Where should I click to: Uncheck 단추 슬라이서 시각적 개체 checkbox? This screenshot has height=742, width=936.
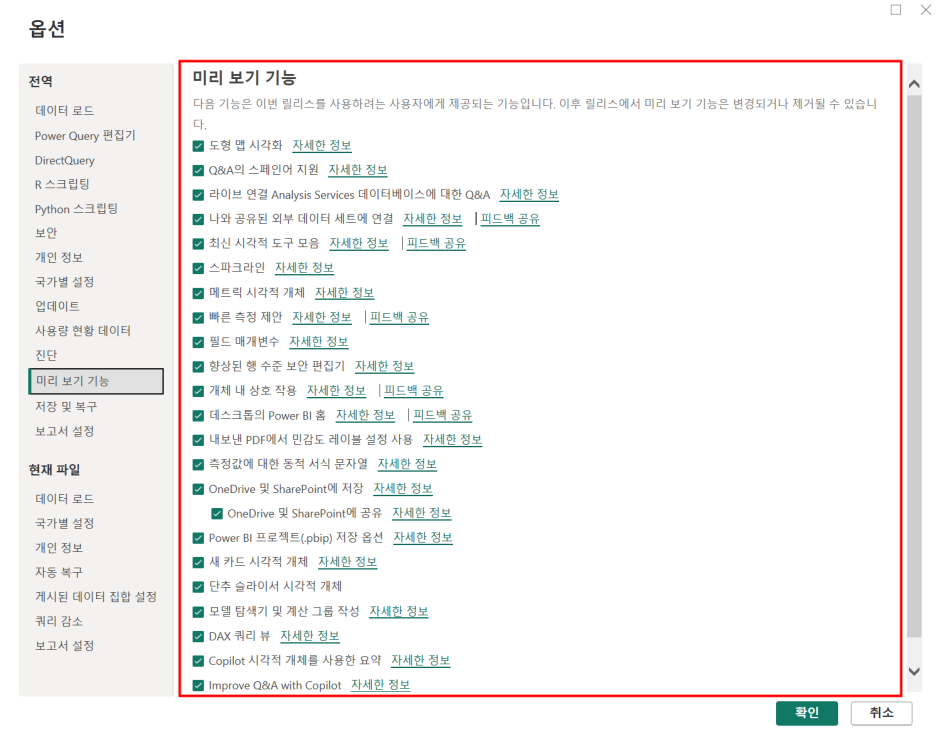[198, 587]
